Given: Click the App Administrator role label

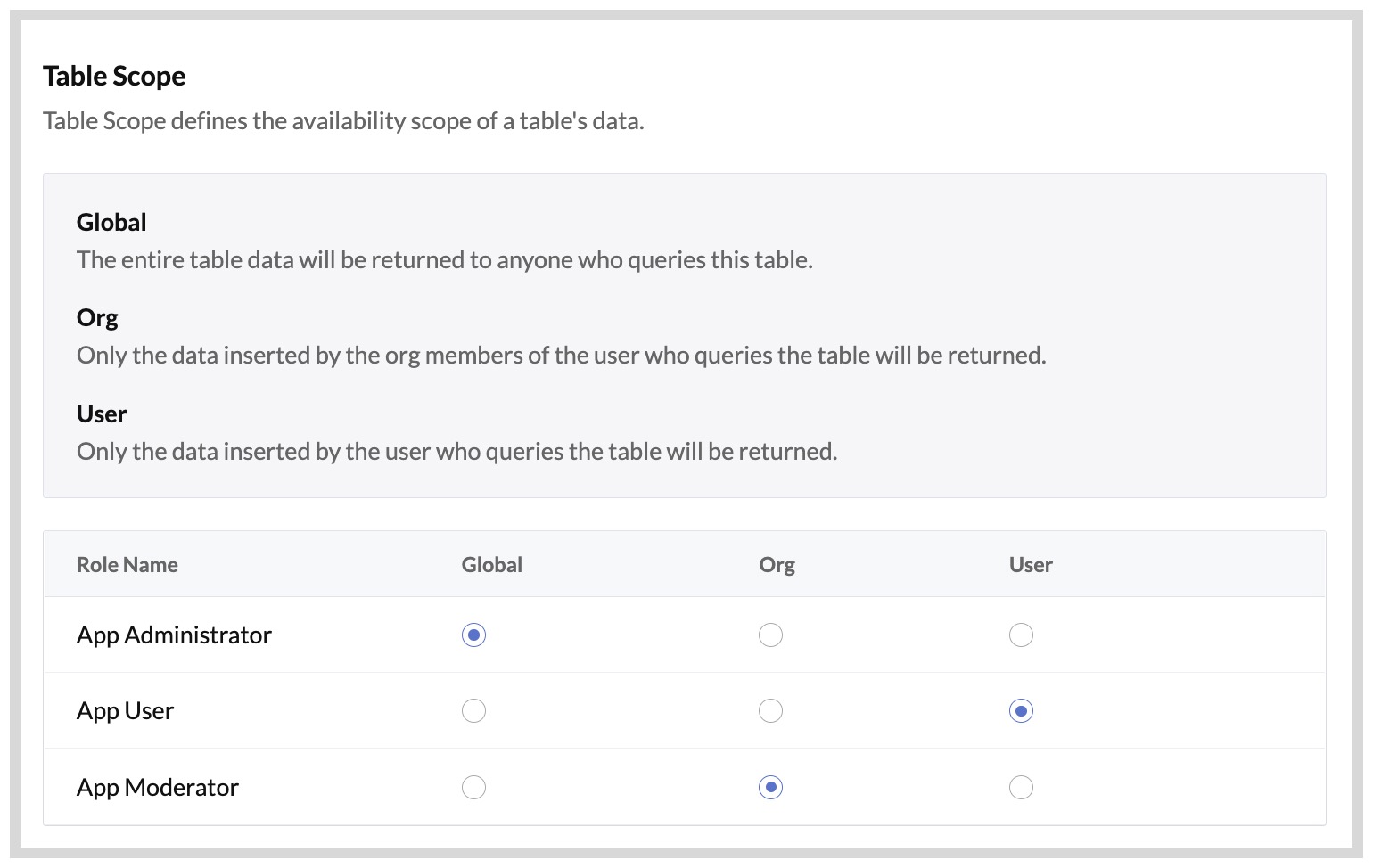Looking at the screenshot, I should pyautogui.click(x=174, y=635).
